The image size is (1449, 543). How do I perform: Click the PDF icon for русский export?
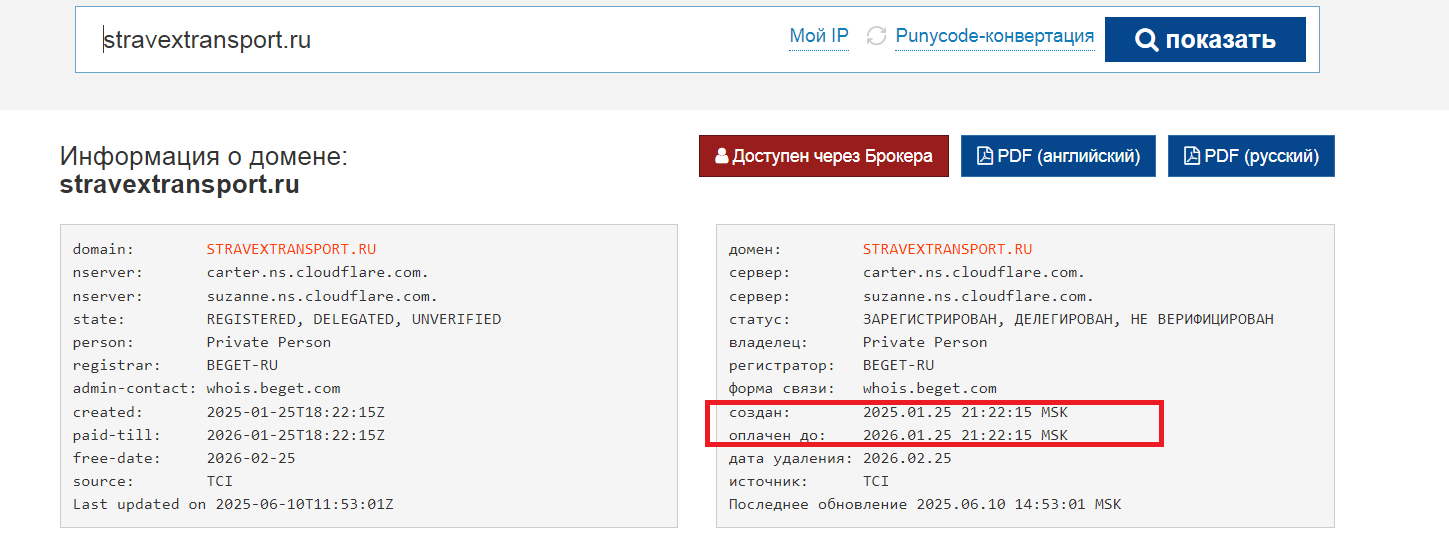tap(1191, 157)
